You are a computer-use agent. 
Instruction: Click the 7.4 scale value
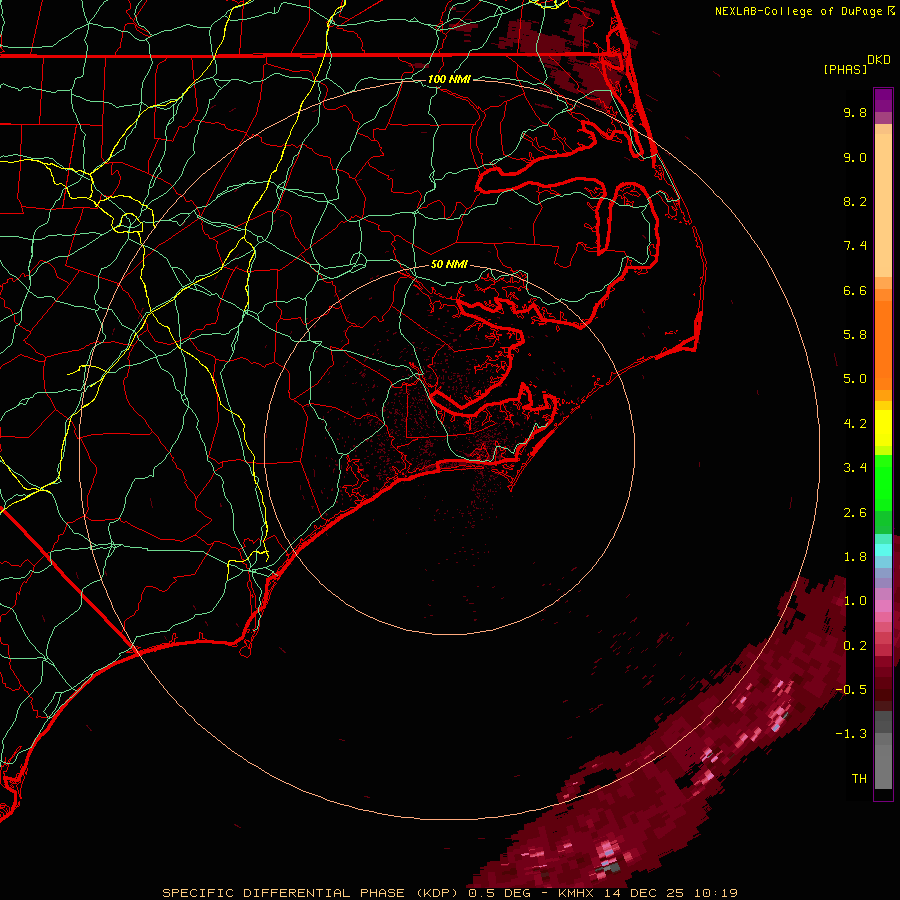point(855,246)
